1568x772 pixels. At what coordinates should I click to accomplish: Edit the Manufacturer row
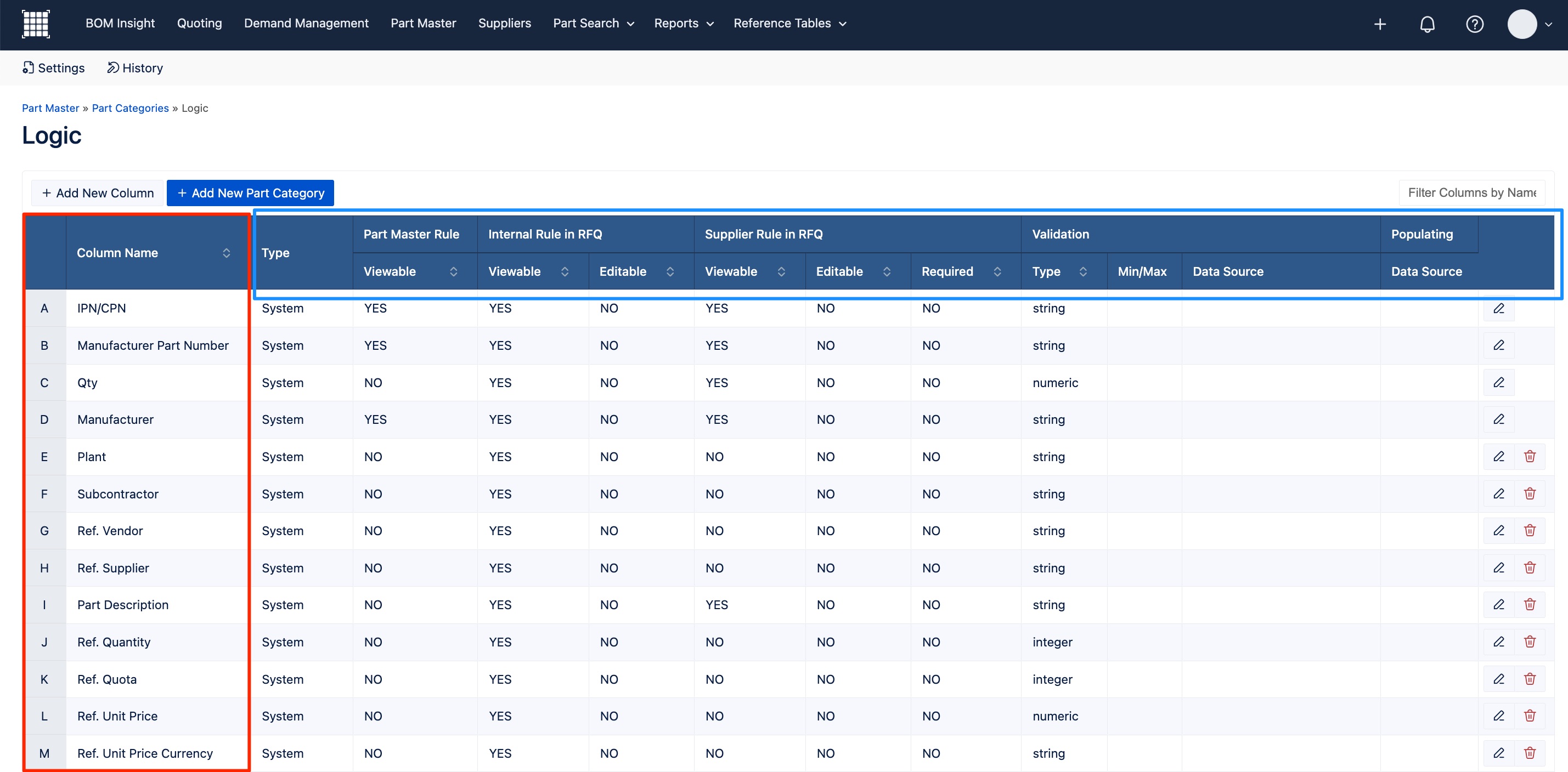[x=1499, y=419]
